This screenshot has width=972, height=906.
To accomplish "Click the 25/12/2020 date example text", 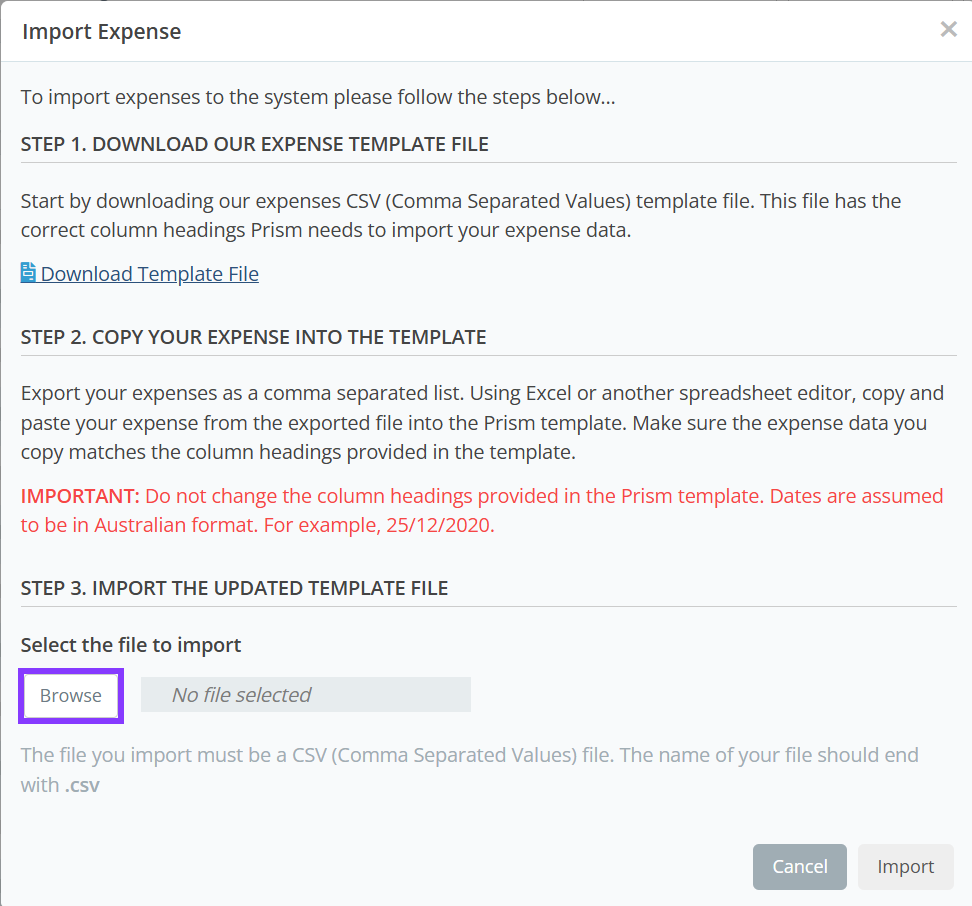I will click(x=438, y=525).
